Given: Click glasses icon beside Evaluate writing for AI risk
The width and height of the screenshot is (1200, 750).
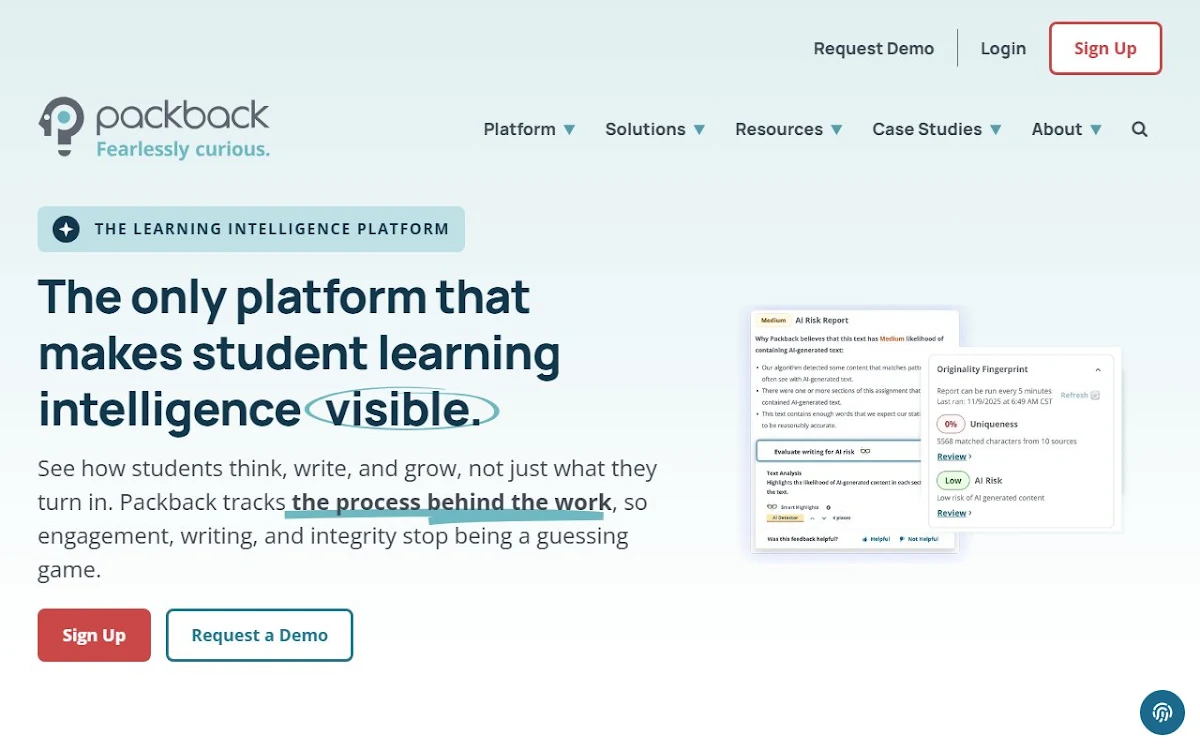Looking at the screenshot, I should click(x=865, y=451).
